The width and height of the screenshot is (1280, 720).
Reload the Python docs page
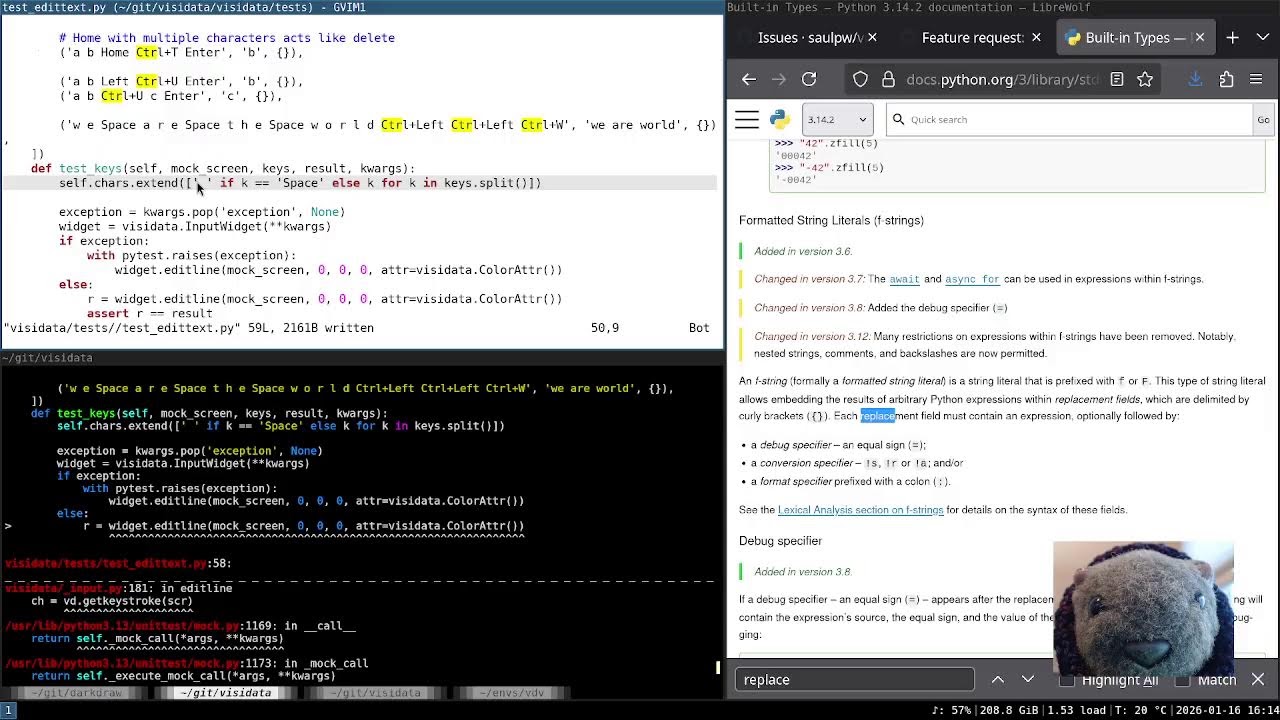pos(809,80)
